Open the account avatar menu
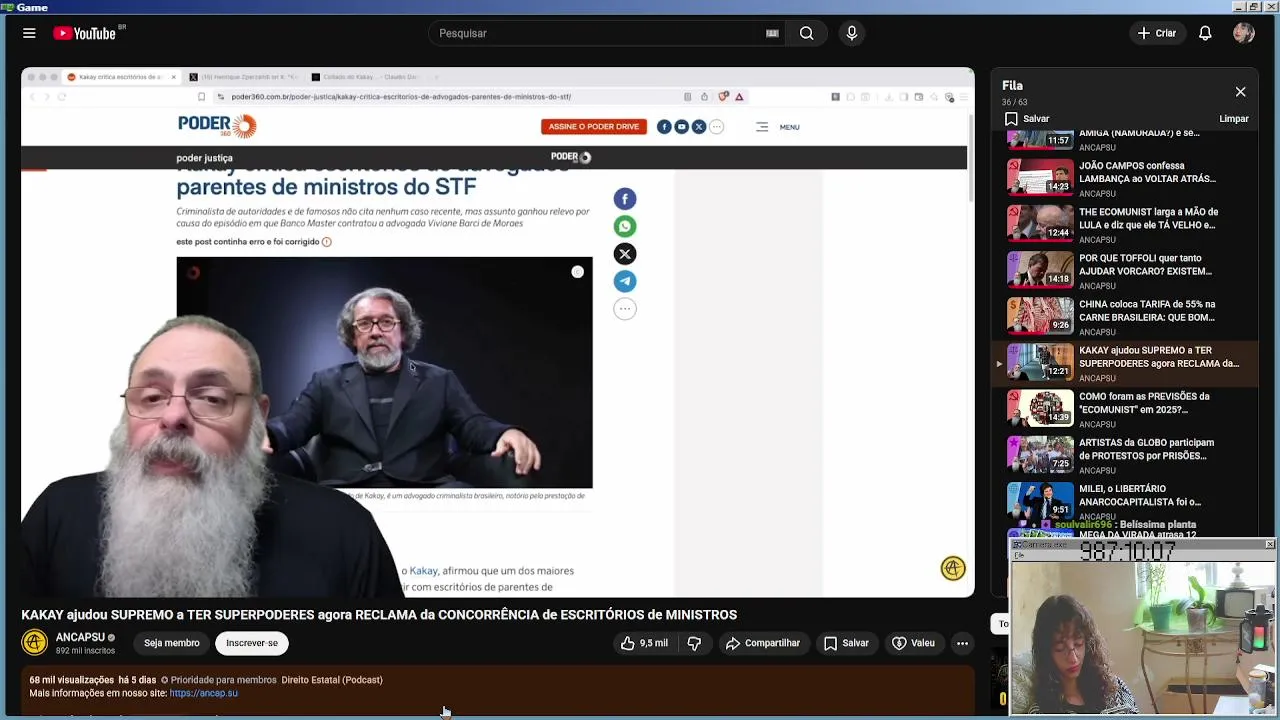Viewport: 1280px width, 720px height. [1244, 33]
